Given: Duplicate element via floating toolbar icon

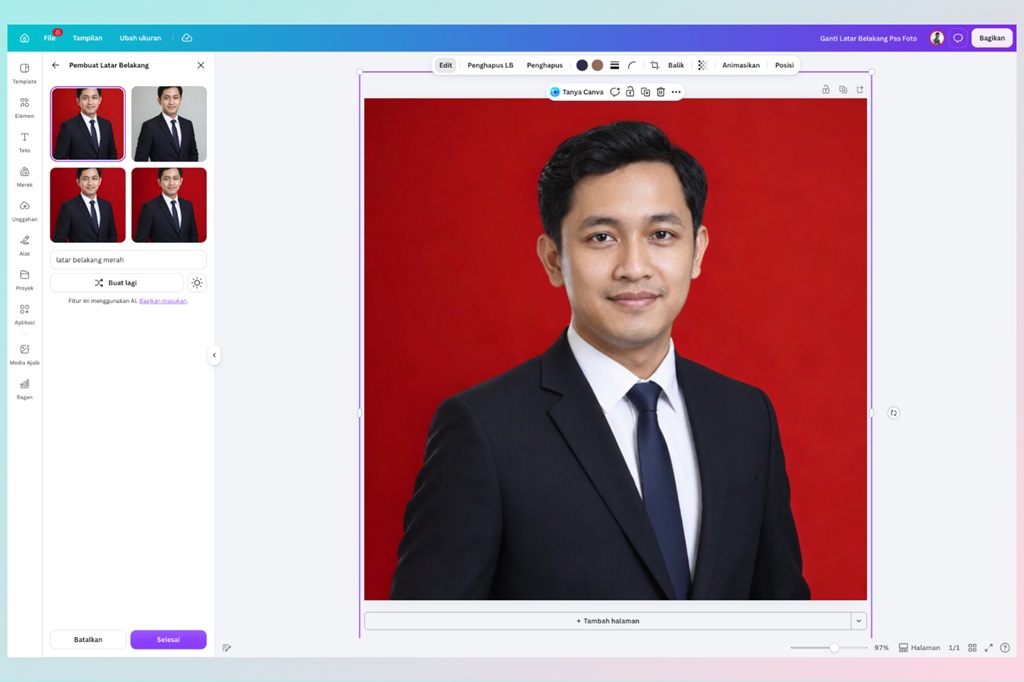Looking at the screenshot, I should (x=645, y=92).
